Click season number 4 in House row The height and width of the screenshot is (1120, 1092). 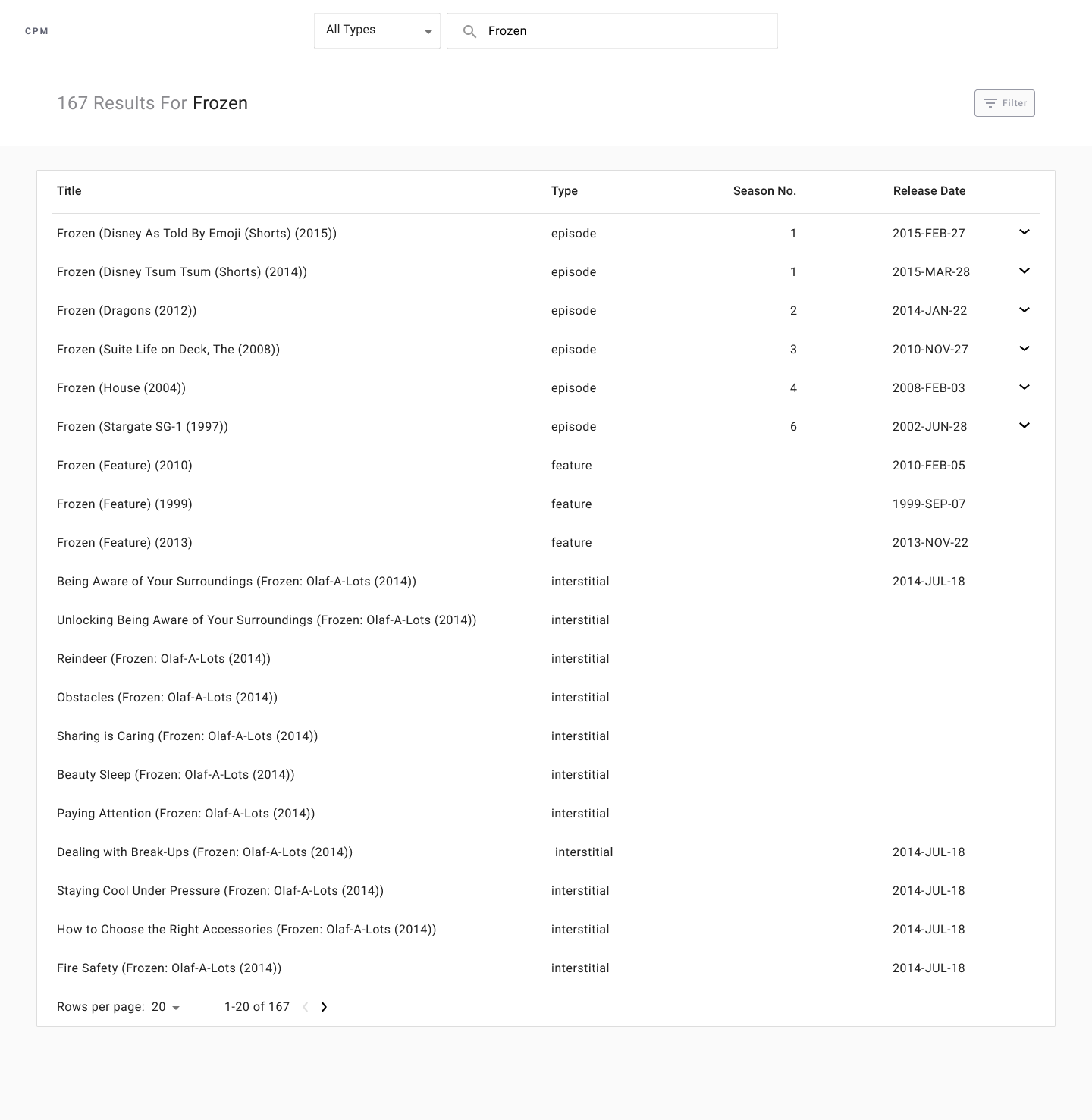pyautogui.click(x=793, y=388)
